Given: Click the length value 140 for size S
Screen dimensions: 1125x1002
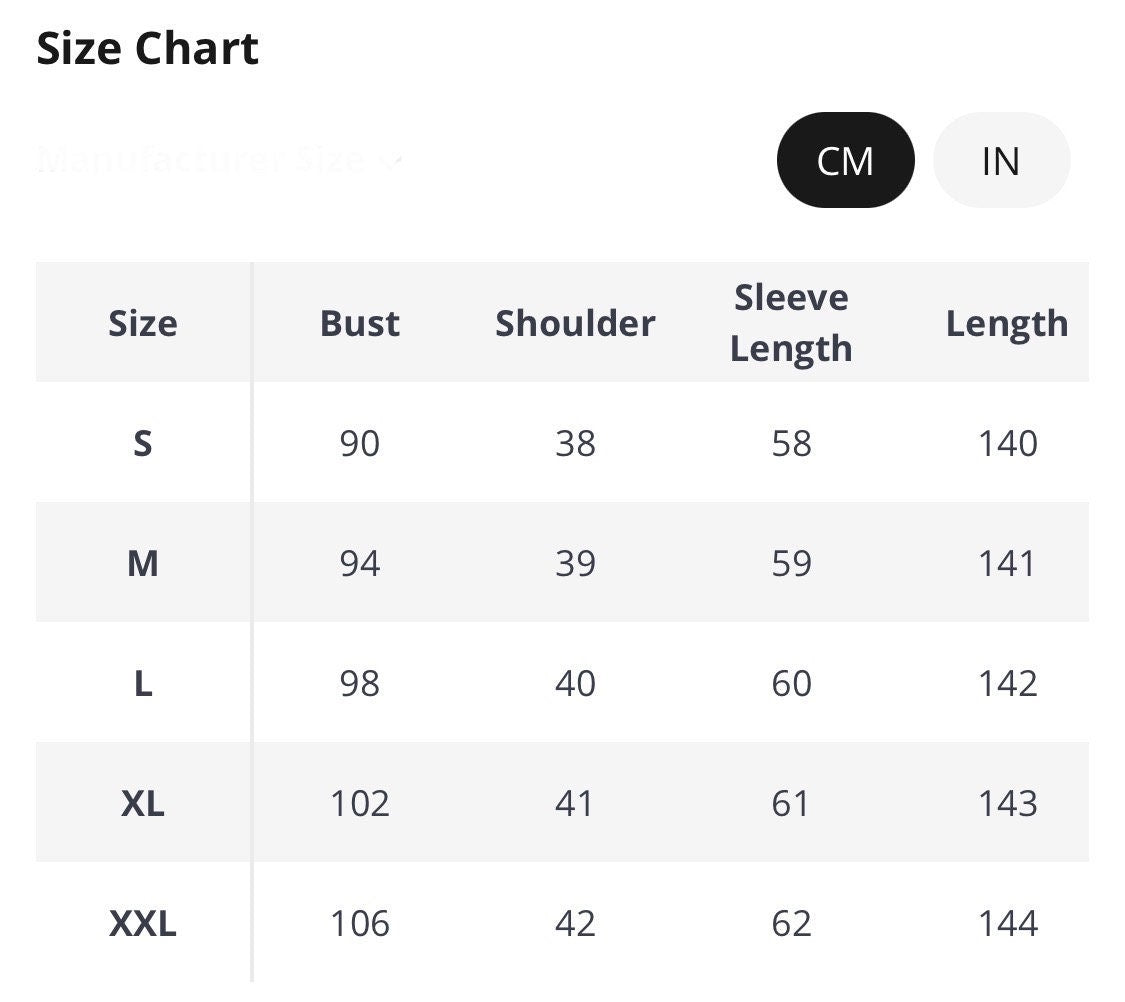Looking at the screenshot, I should [1007, 443].
